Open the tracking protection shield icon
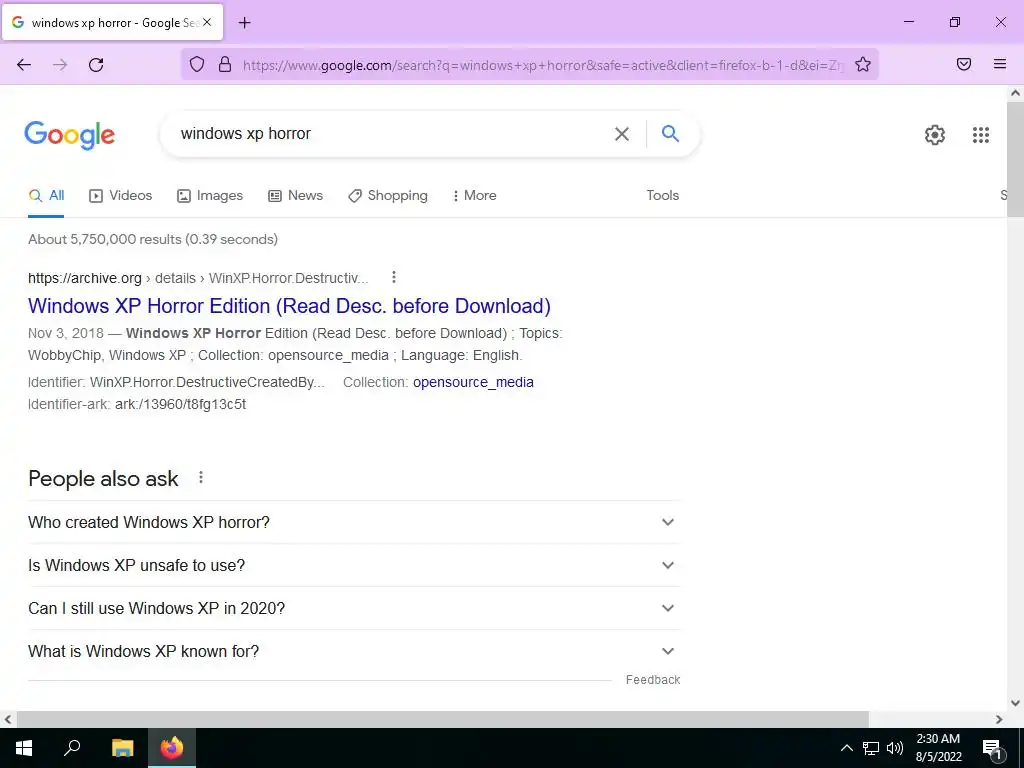The height and width of the screenshot is (768, 1024). coord(197,64)
